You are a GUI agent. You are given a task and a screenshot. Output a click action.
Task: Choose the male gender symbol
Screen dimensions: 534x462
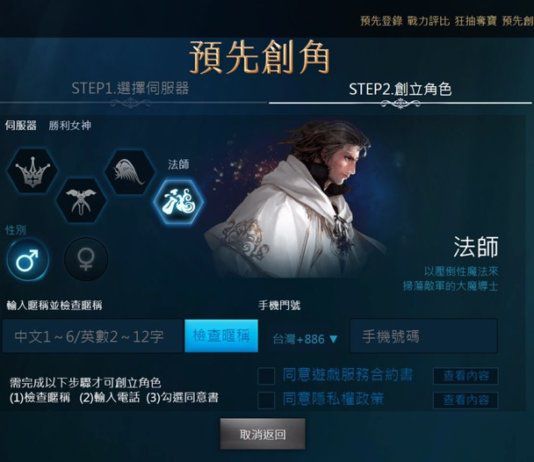[28, 260]
